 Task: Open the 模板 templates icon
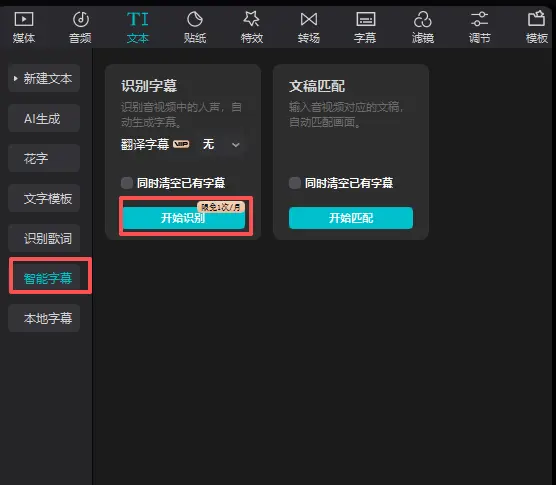536,19
